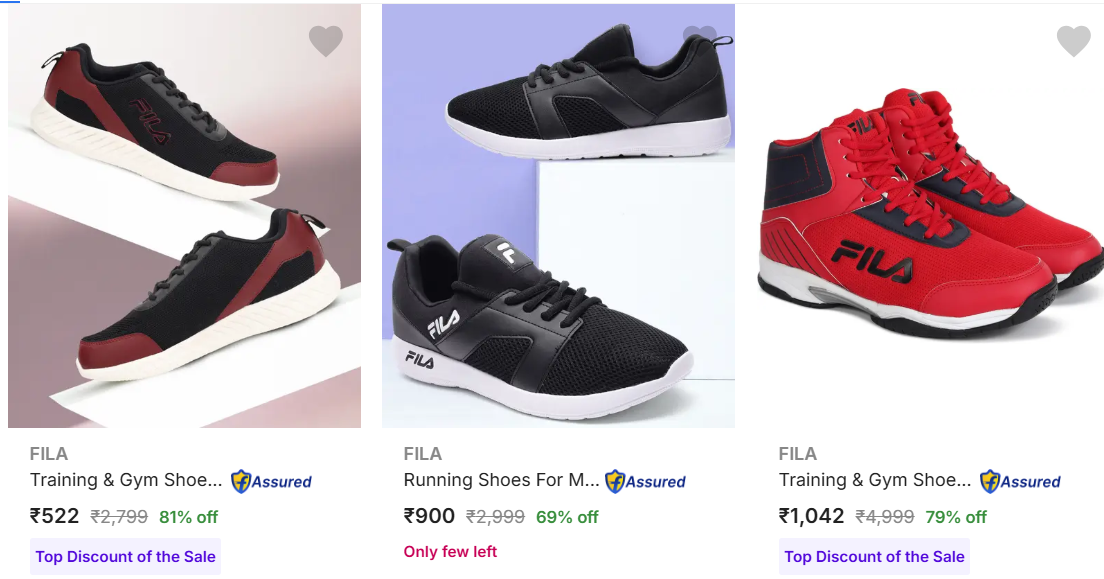Click Assured badge on ₹522 shoe
The height and width of the screenshot is (579, 1104).
tap(272, 481)
